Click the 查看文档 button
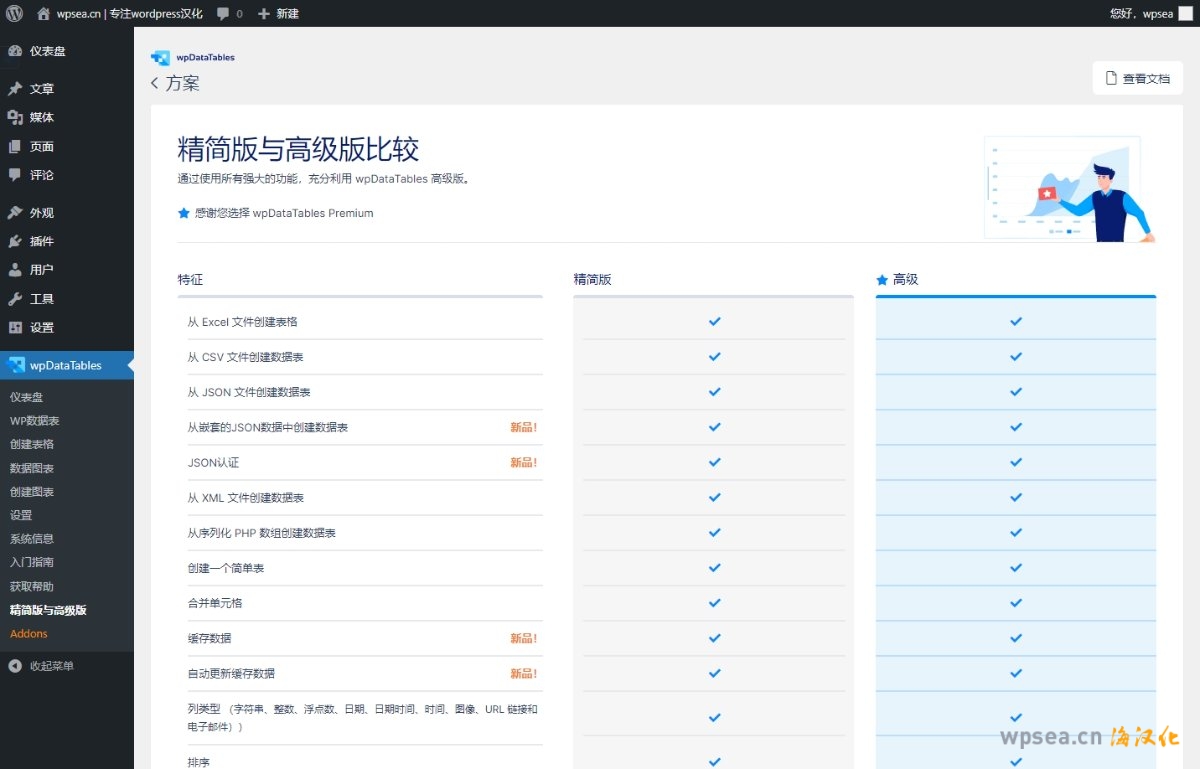Screen dimensions: 1200x769 (x=1138, y=78)
